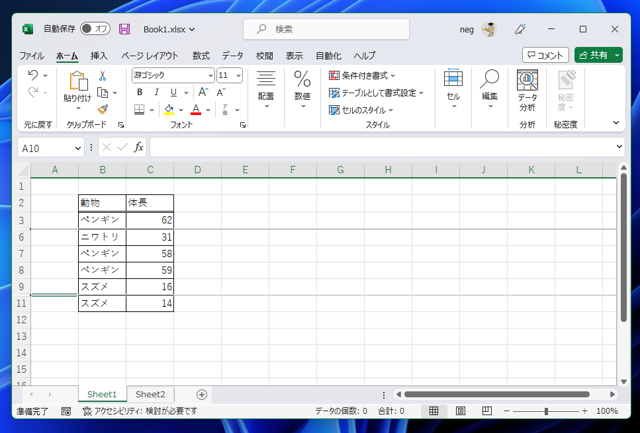Open テーブルとして書式設定 menu
The image size is (640, 433).
pos(376,93)
